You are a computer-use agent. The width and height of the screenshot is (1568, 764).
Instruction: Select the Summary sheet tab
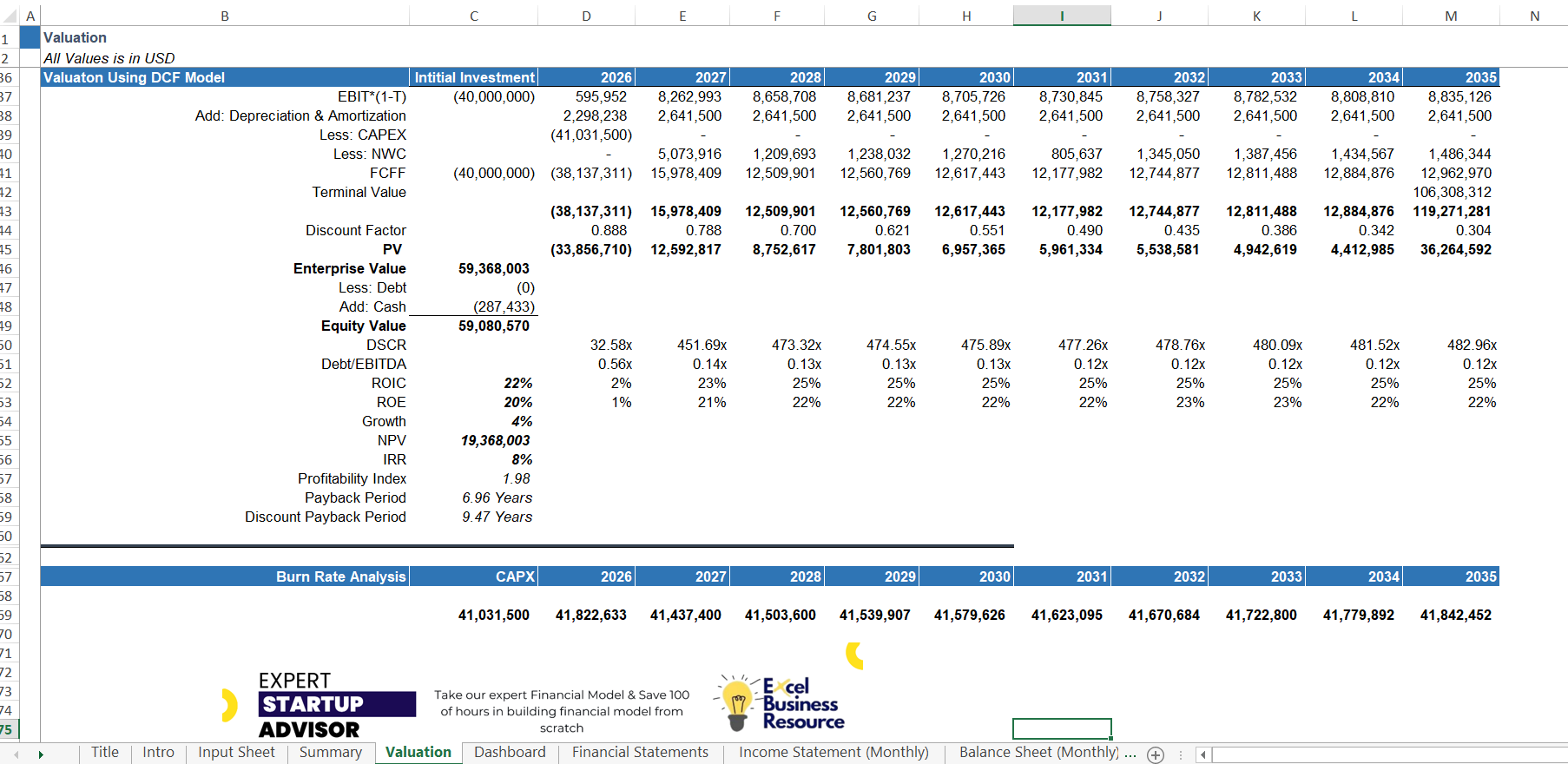[331, 753]
